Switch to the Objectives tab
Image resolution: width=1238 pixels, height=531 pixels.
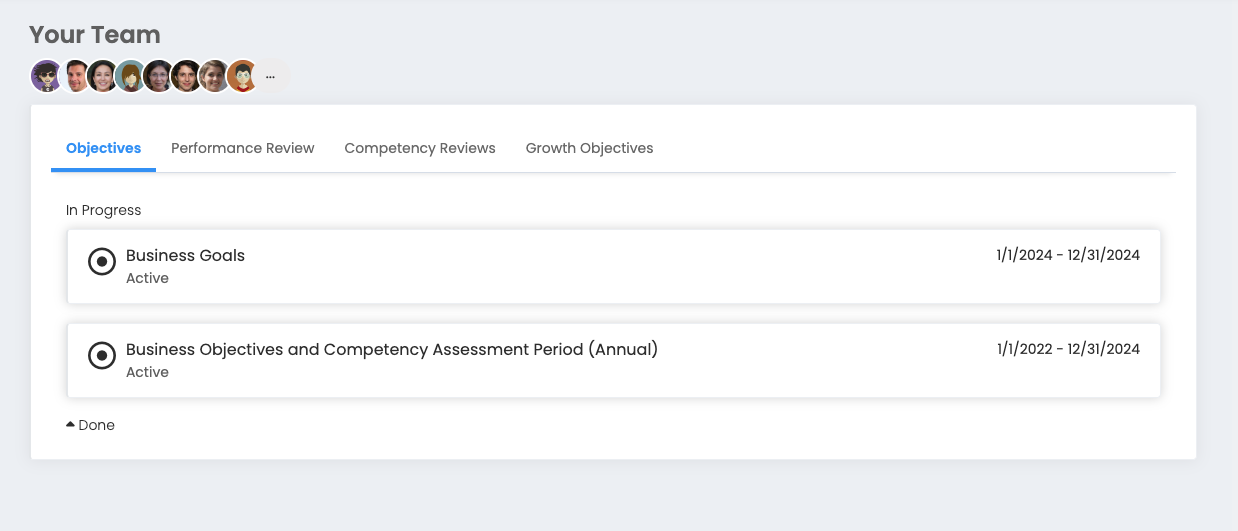coord(103,148)
